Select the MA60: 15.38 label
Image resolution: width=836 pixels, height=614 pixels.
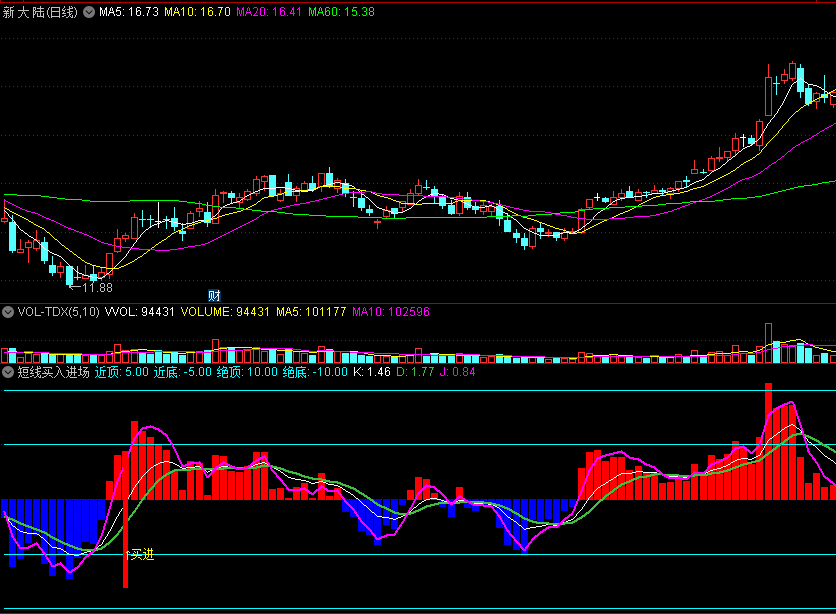[x=341, y=12]
